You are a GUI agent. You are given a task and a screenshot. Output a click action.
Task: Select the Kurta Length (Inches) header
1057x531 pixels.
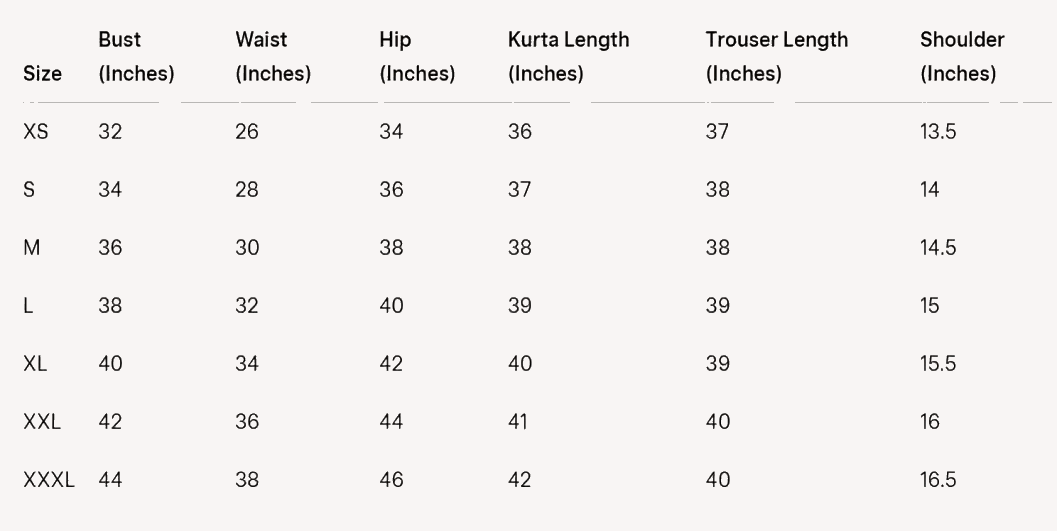pos(568,57)
